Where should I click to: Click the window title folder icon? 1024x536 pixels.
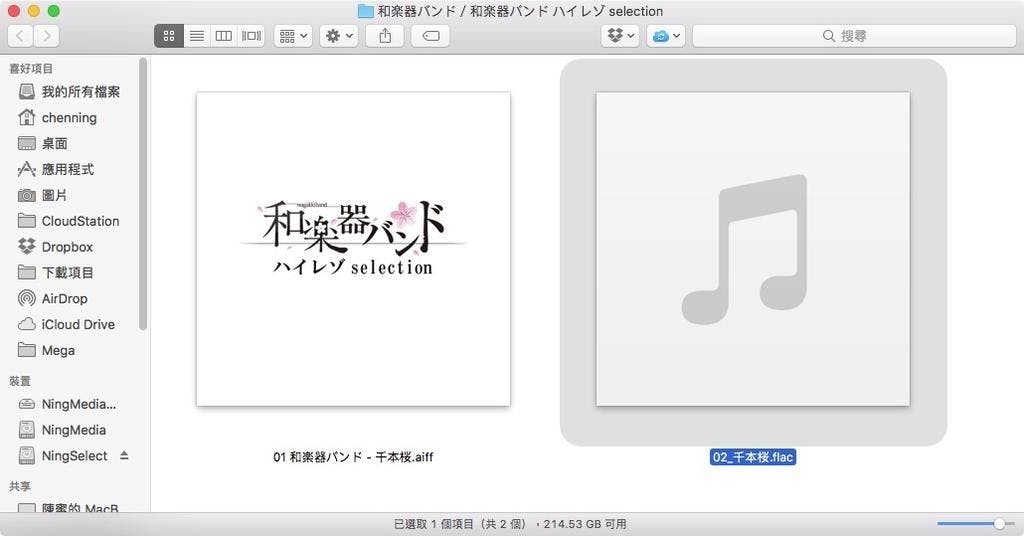point(366,11)
